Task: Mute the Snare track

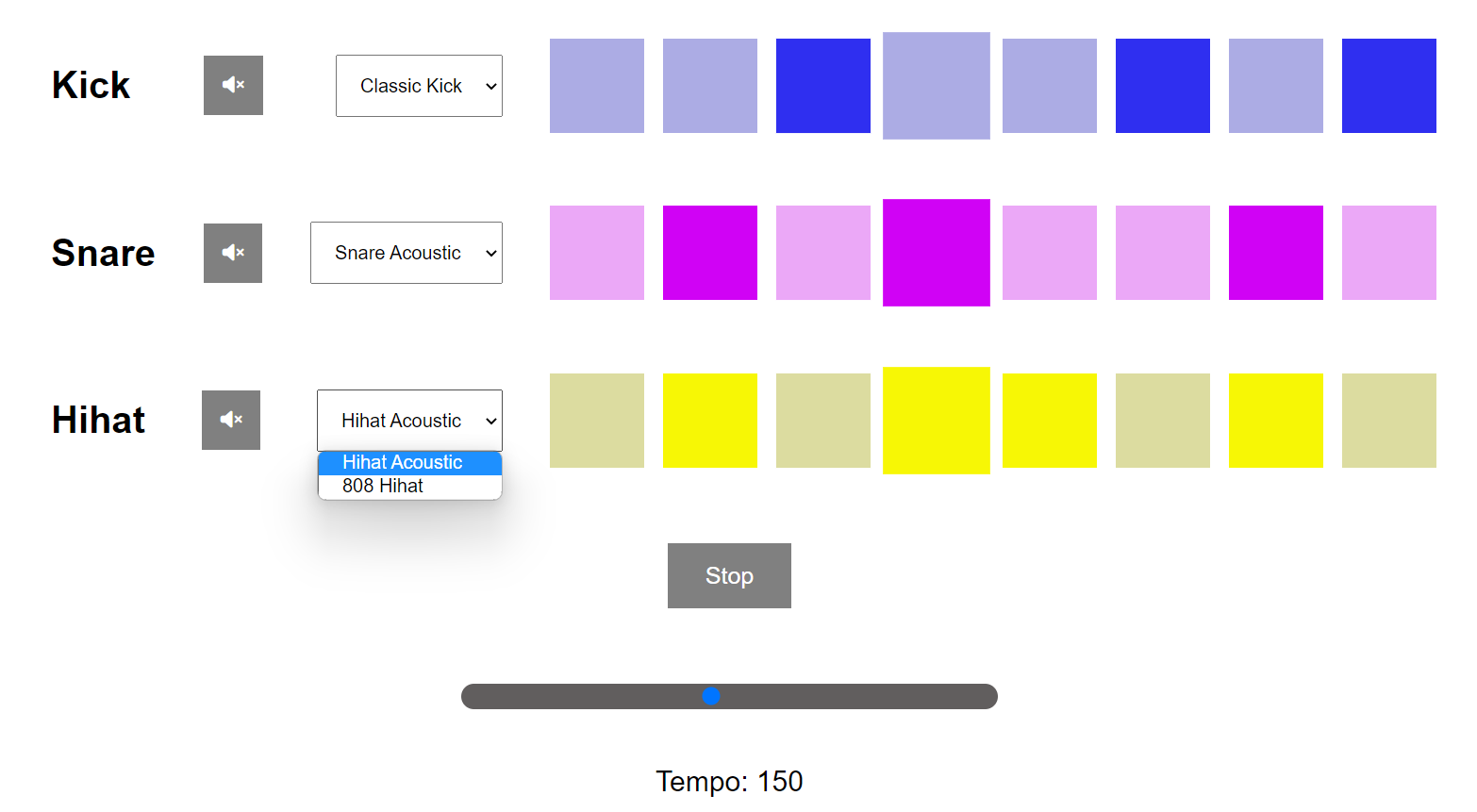Action: tap(233, 253)
